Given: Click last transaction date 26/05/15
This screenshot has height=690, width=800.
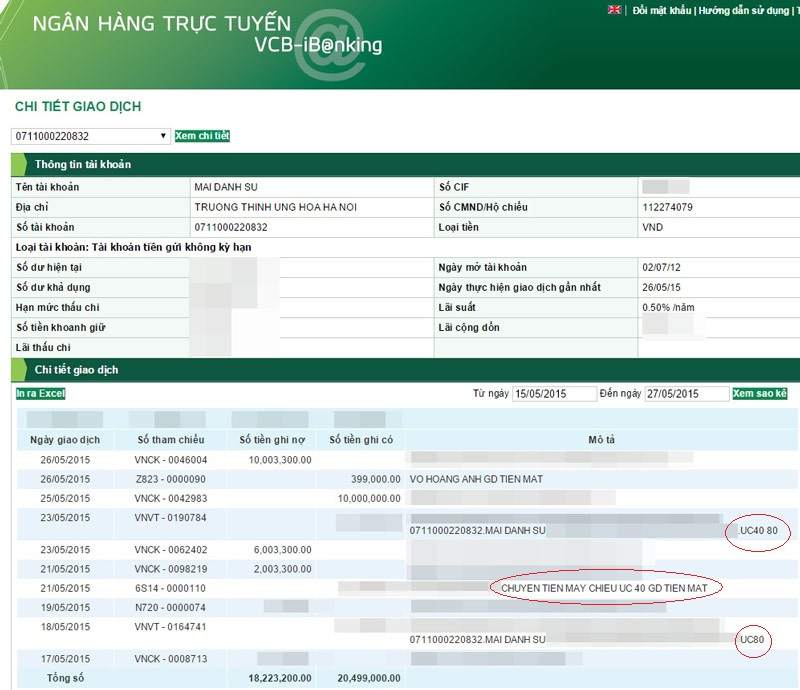Looking at the screenshot, I should (x=661, y=287).
